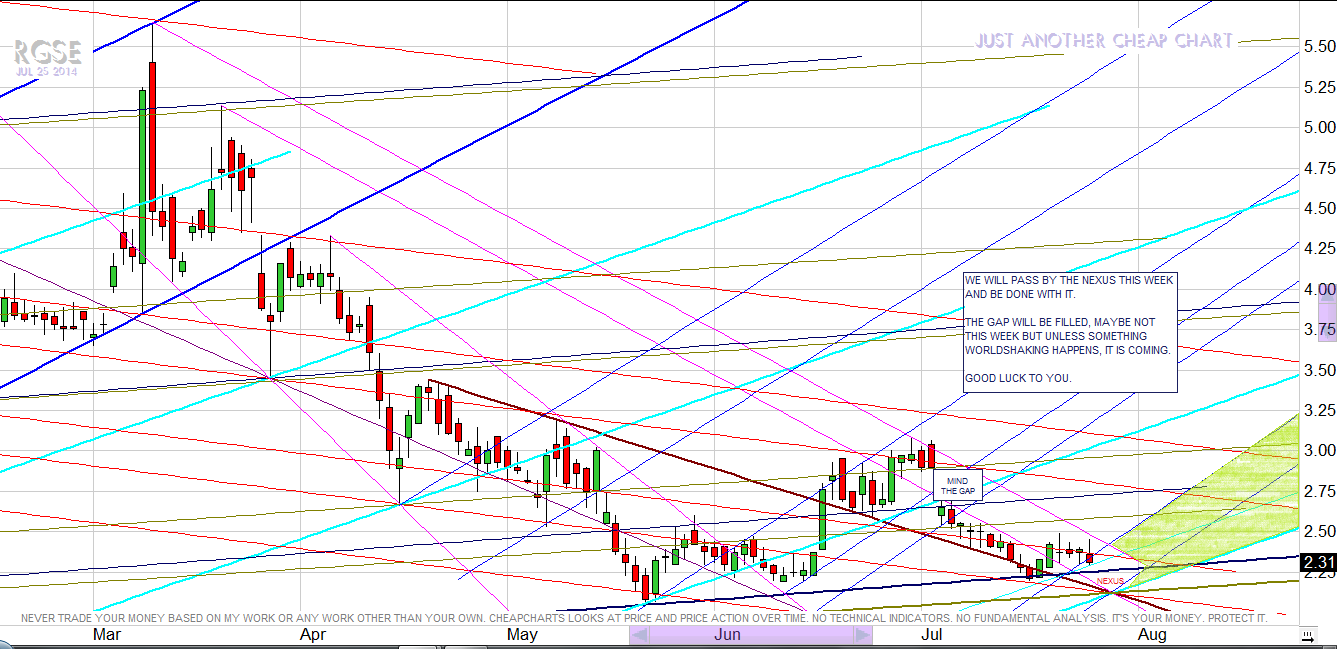The height and width of the screenshot is (649, 1337).
Task: Click the Aug label on the time axis
Action: click(x=1151, y=635)
